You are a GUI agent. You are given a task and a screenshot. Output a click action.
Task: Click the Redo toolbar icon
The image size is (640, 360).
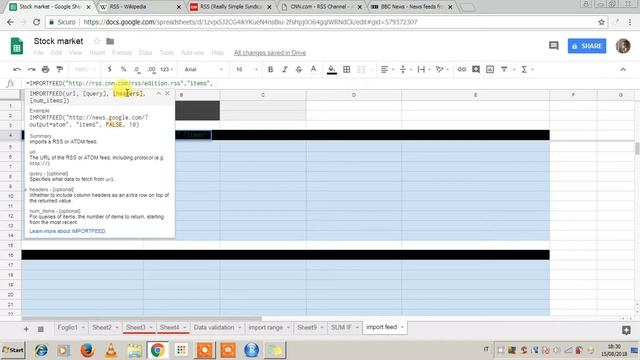click(x=31, y=69)
